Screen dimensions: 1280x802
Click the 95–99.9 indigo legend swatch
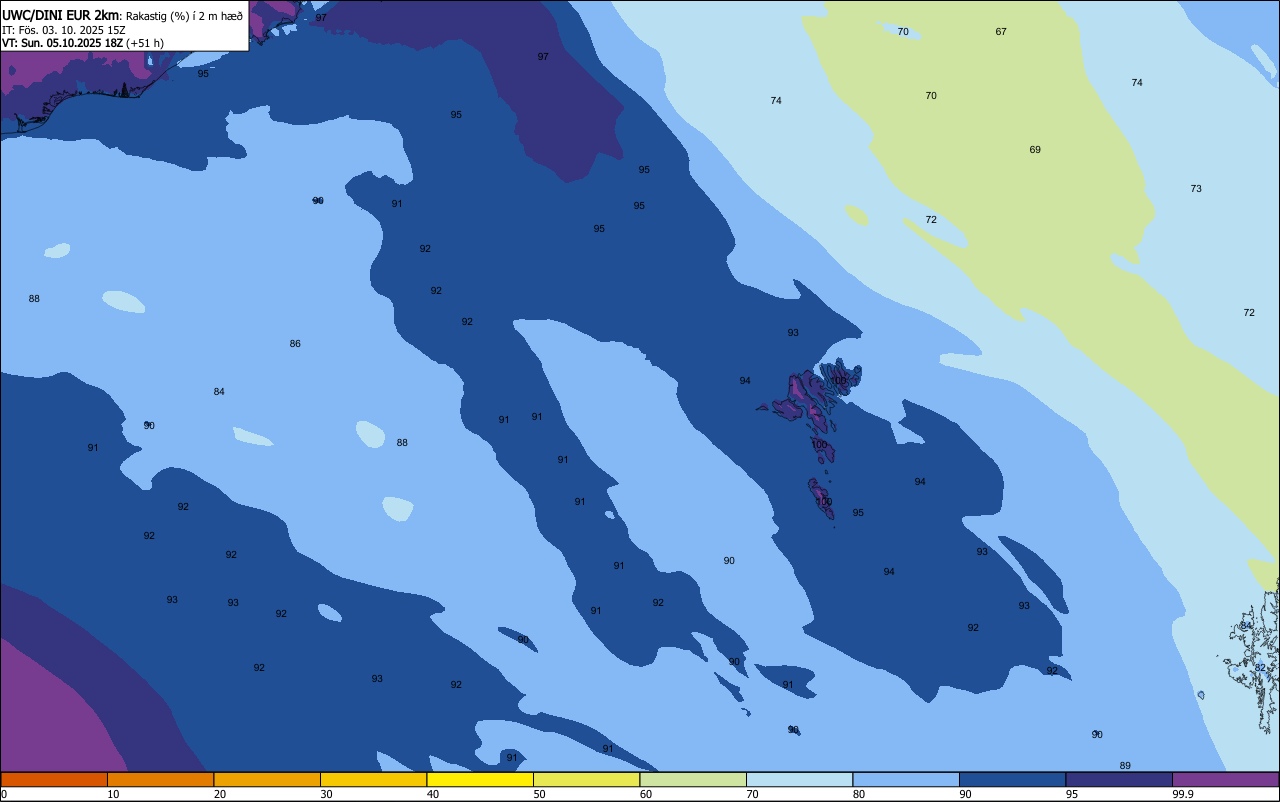click(x=1119, y=779)
